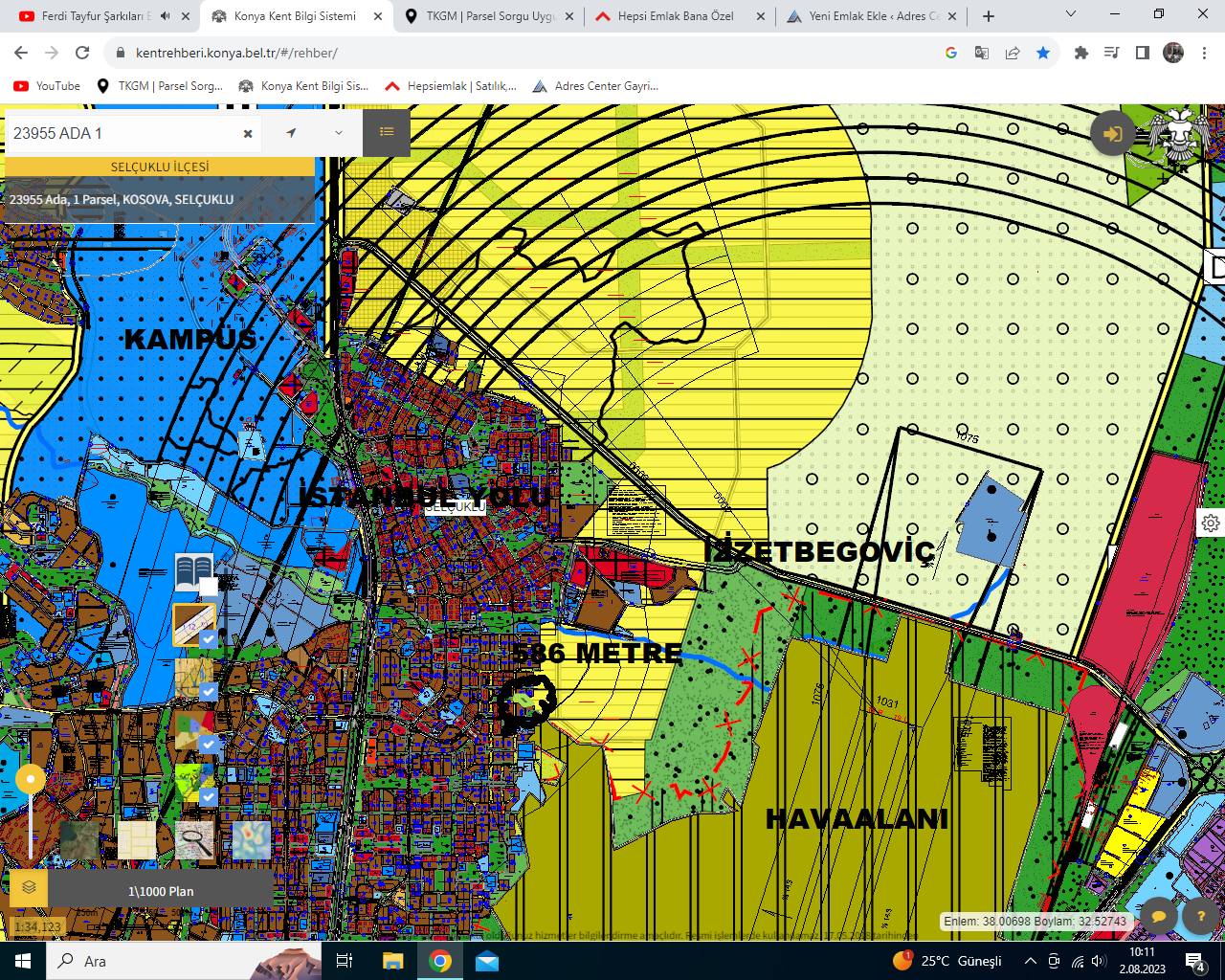Select the satellite imagery basemap thumbnail
Viewport: 1225px width, 980px height.
click(x=78, y=840)
